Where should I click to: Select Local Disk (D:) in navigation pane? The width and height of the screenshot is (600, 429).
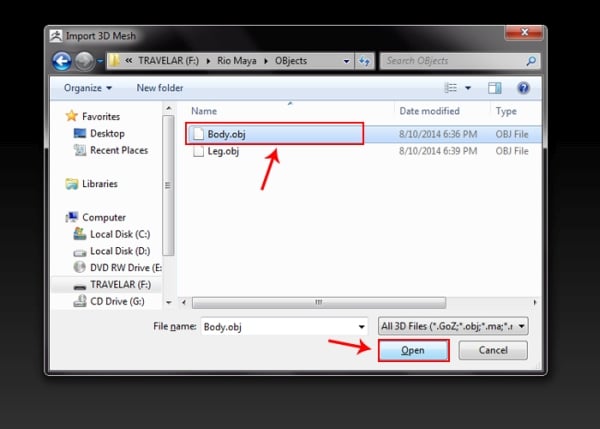pyautogui.click(x=120, y=251)
